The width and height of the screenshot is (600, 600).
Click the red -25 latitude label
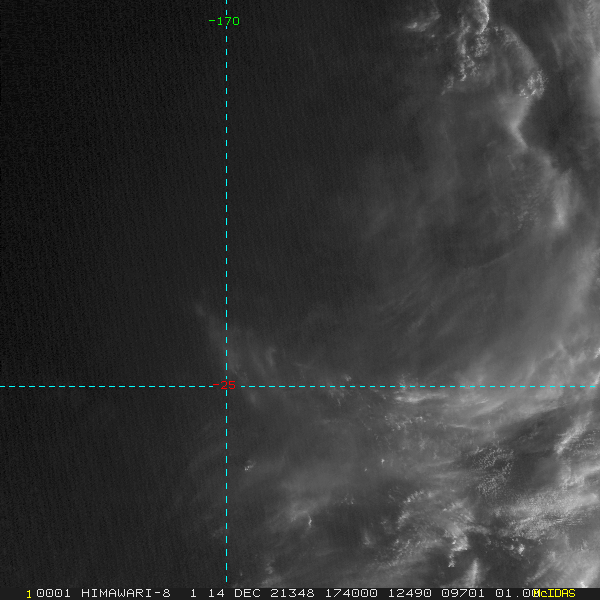pos(225,386)
